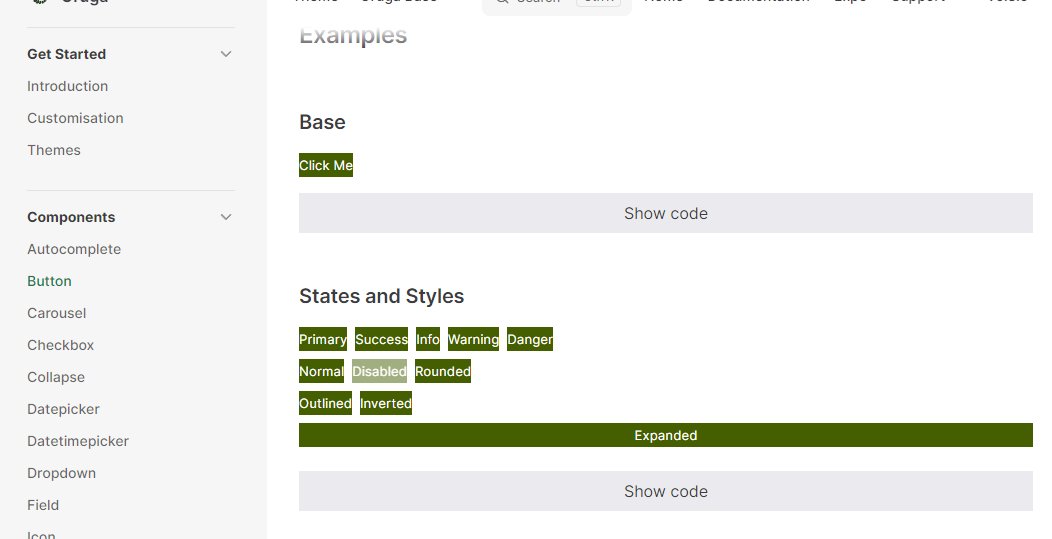This screenshot has width=1052, height=539.
Task: Click the Get Started section heading
Action: (66, 54)
